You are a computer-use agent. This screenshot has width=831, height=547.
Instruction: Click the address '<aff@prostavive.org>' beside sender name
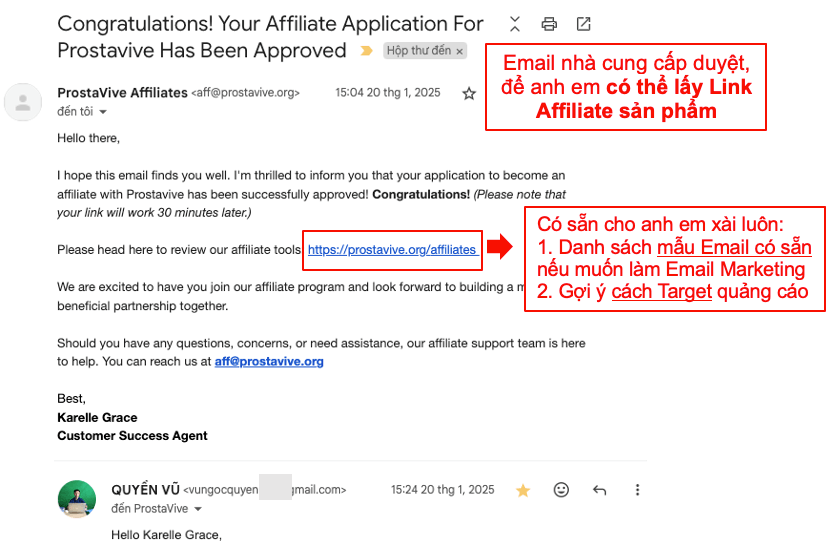(245, 93)
